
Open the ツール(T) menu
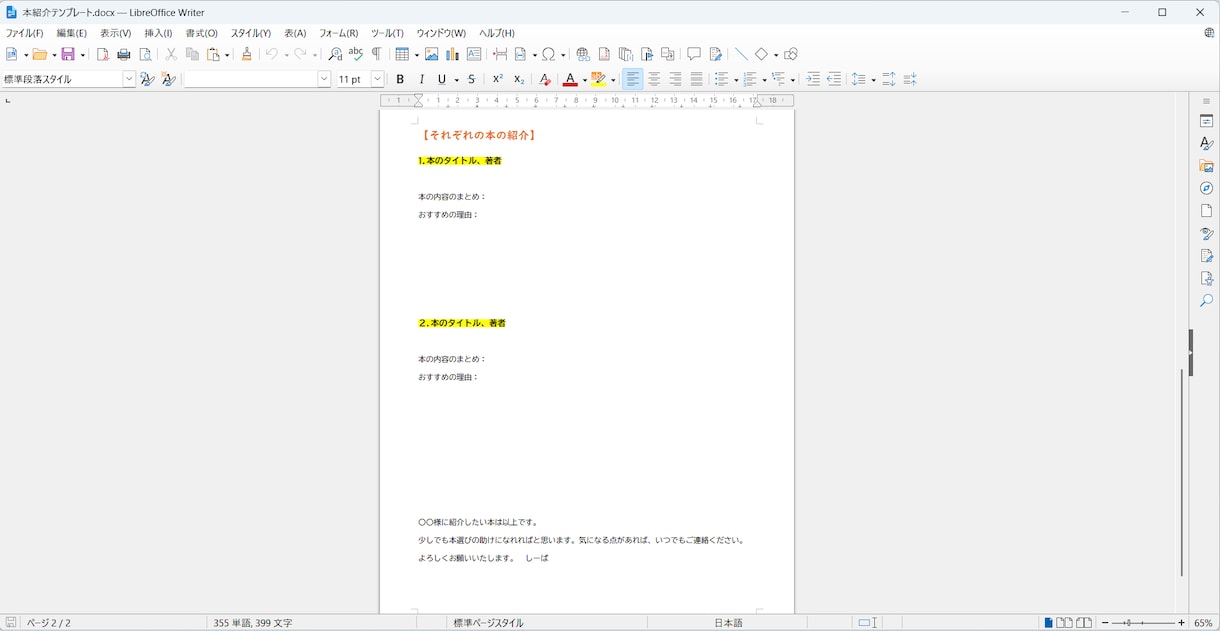[x=387, y=33]
